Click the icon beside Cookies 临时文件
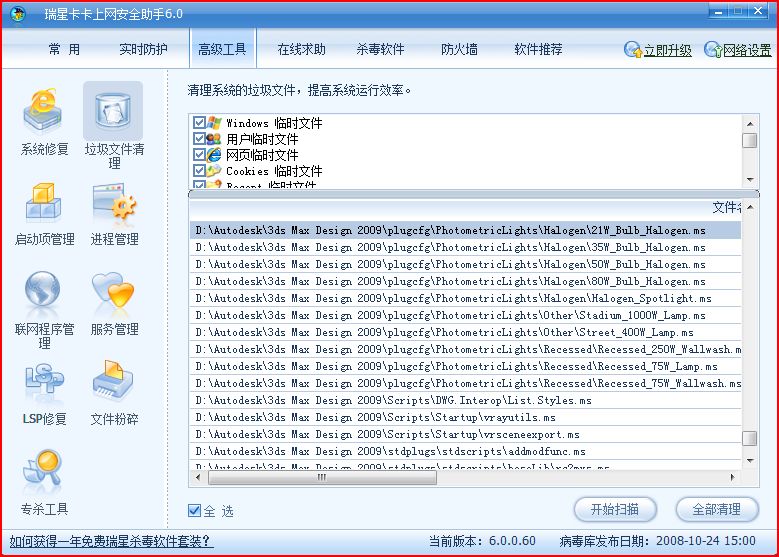 pyautogui.click(x=214, y=170)
